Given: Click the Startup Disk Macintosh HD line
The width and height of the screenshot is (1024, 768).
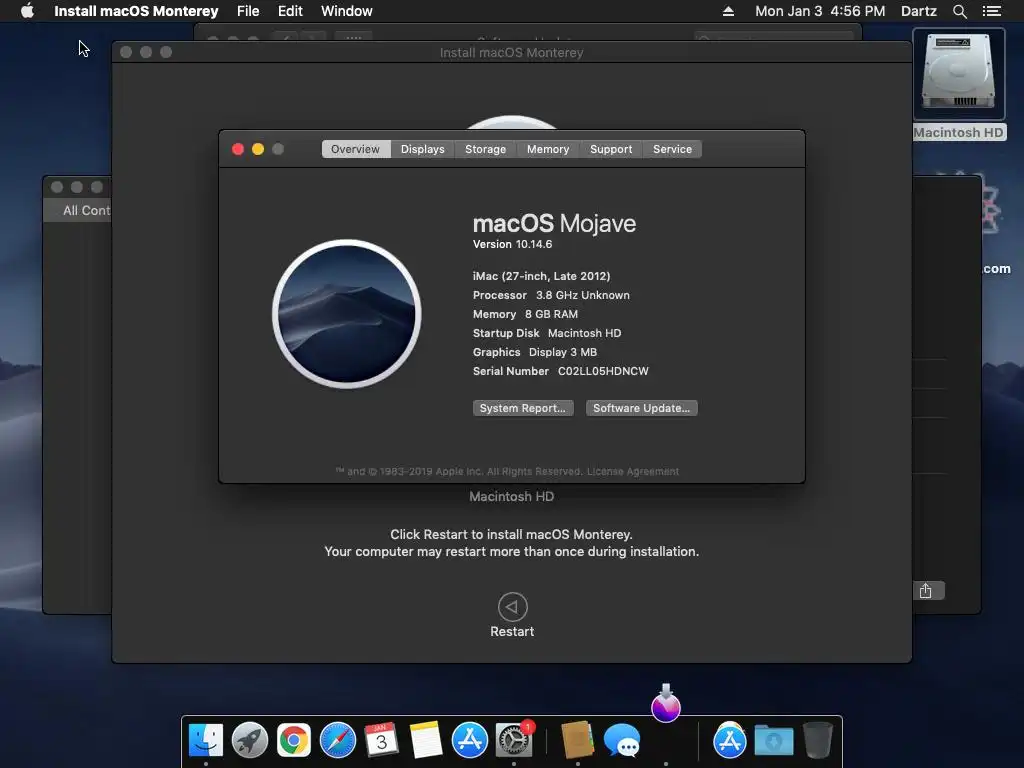Looking at the screenshot, I should click(547, 333).
